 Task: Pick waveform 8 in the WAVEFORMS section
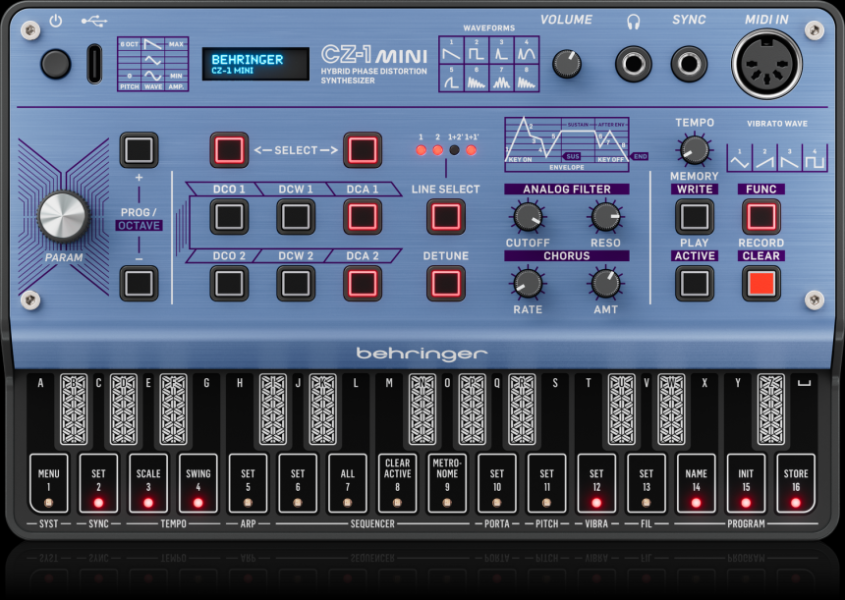click(525, 78)
